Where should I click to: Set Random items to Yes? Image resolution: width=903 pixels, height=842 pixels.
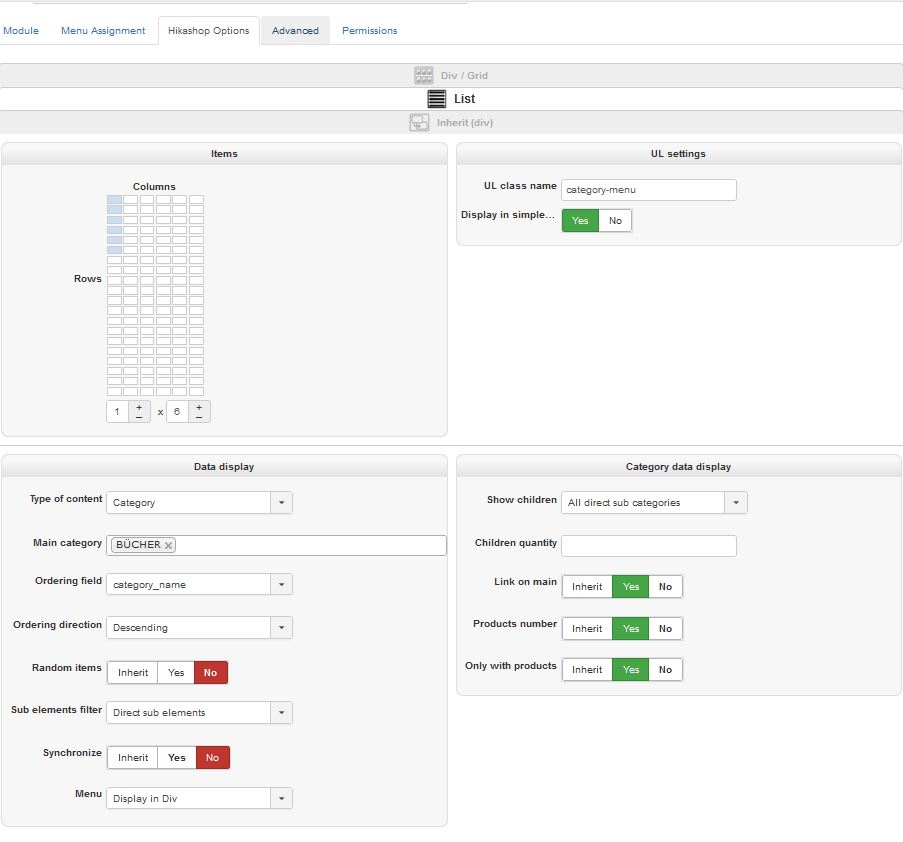pyautogui.click(x=176, y=673)
